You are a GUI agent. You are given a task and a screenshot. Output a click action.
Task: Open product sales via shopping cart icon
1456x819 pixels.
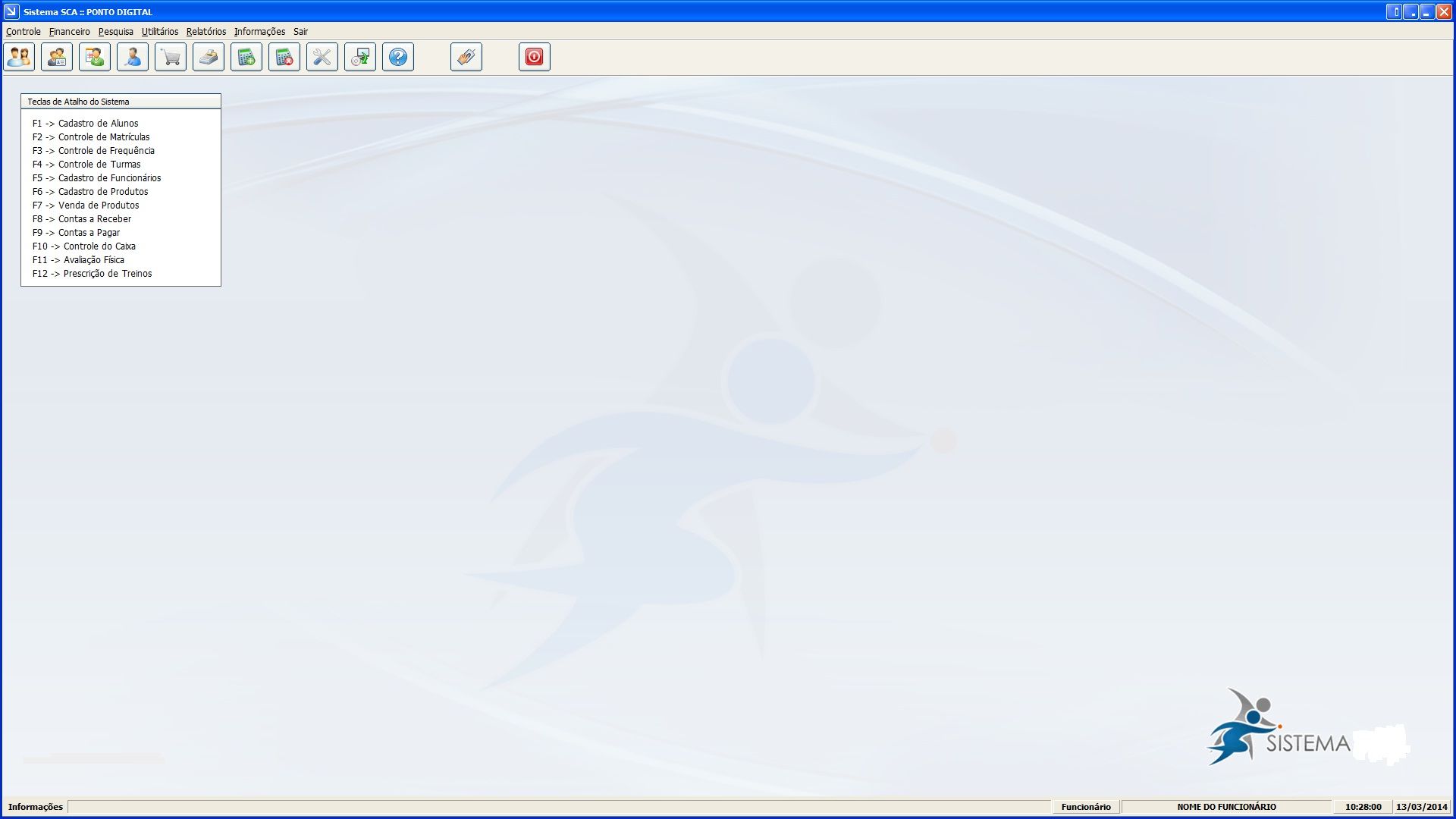click(171, 57)
